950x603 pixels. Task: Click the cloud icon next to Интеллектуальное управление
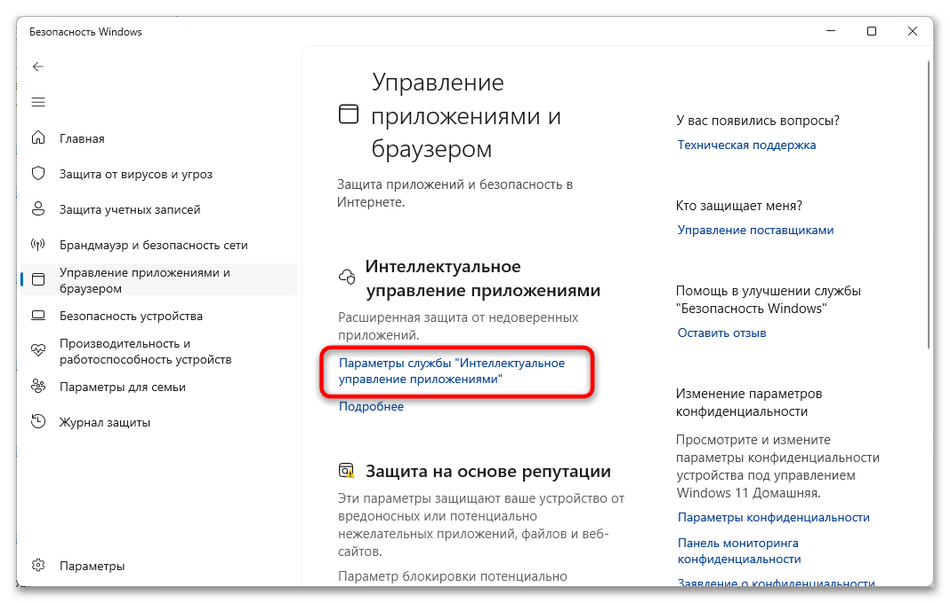click(x=347, y=278)
